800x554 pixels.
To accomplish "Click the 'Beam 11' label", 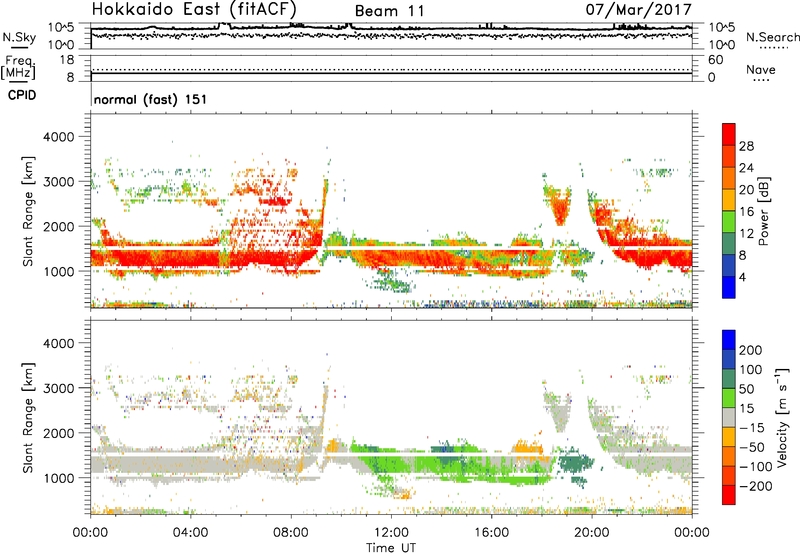I will [389, 11].
